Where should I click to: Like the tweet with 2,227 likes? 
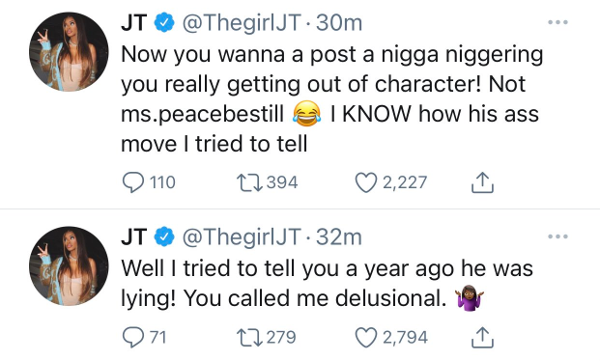366,183
